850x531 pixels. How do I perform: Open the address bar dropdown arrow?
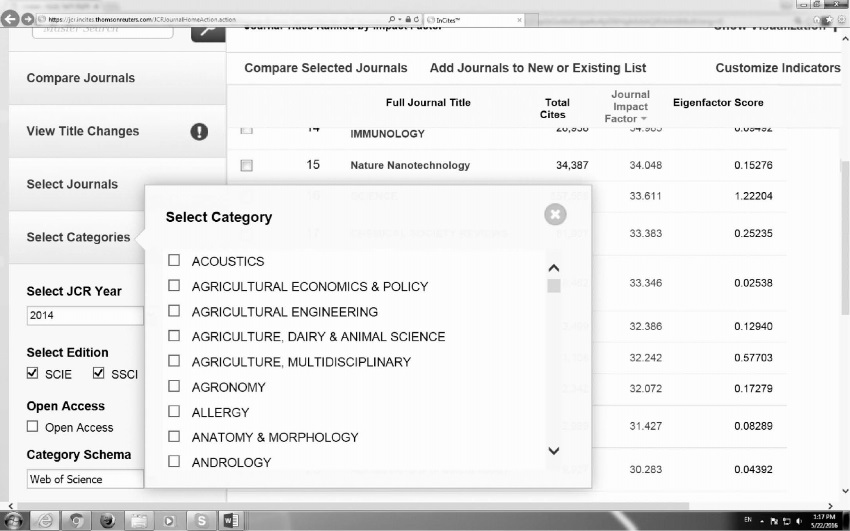(400, 20)
